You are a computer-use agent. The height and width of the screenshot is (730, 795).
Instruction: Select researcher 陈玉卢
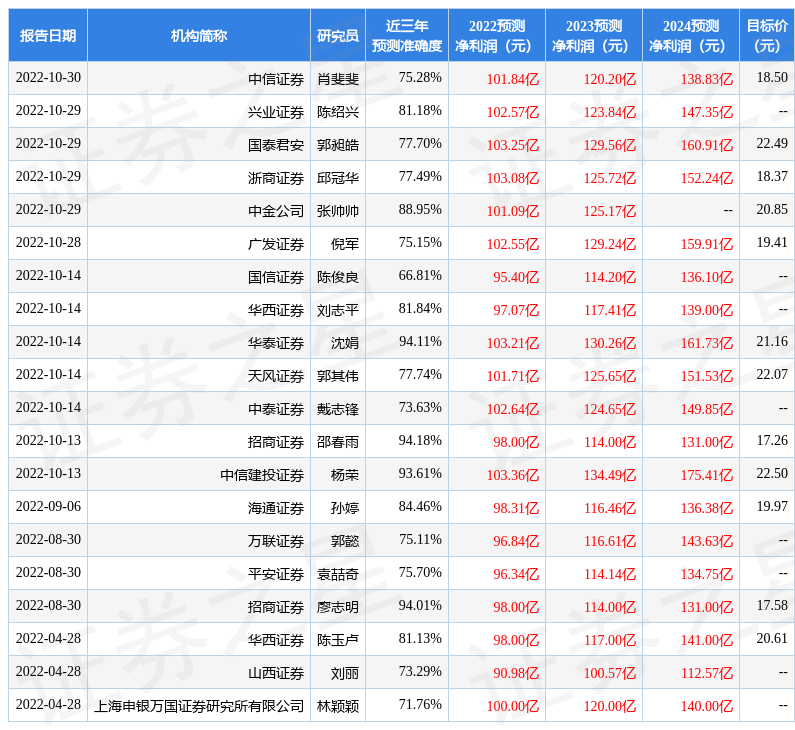(x=338, y=639)
